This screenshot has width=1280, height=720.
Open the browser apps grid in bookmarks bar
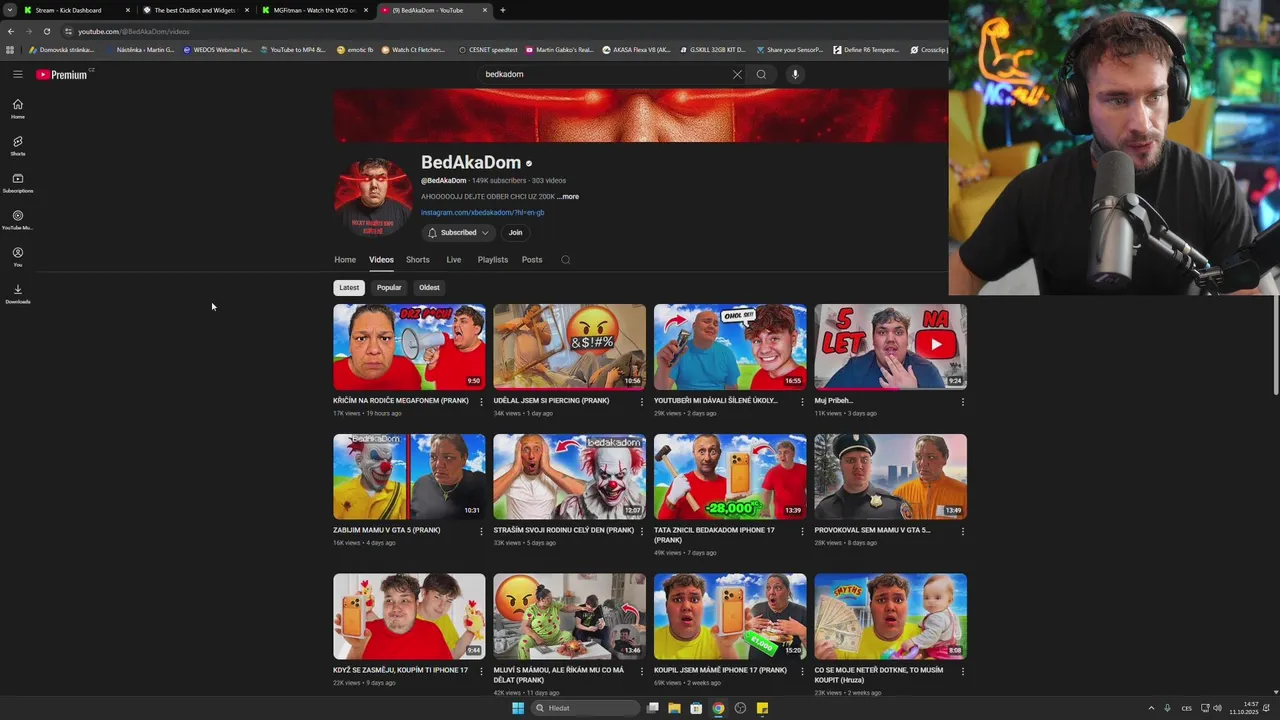coord(10,49)
